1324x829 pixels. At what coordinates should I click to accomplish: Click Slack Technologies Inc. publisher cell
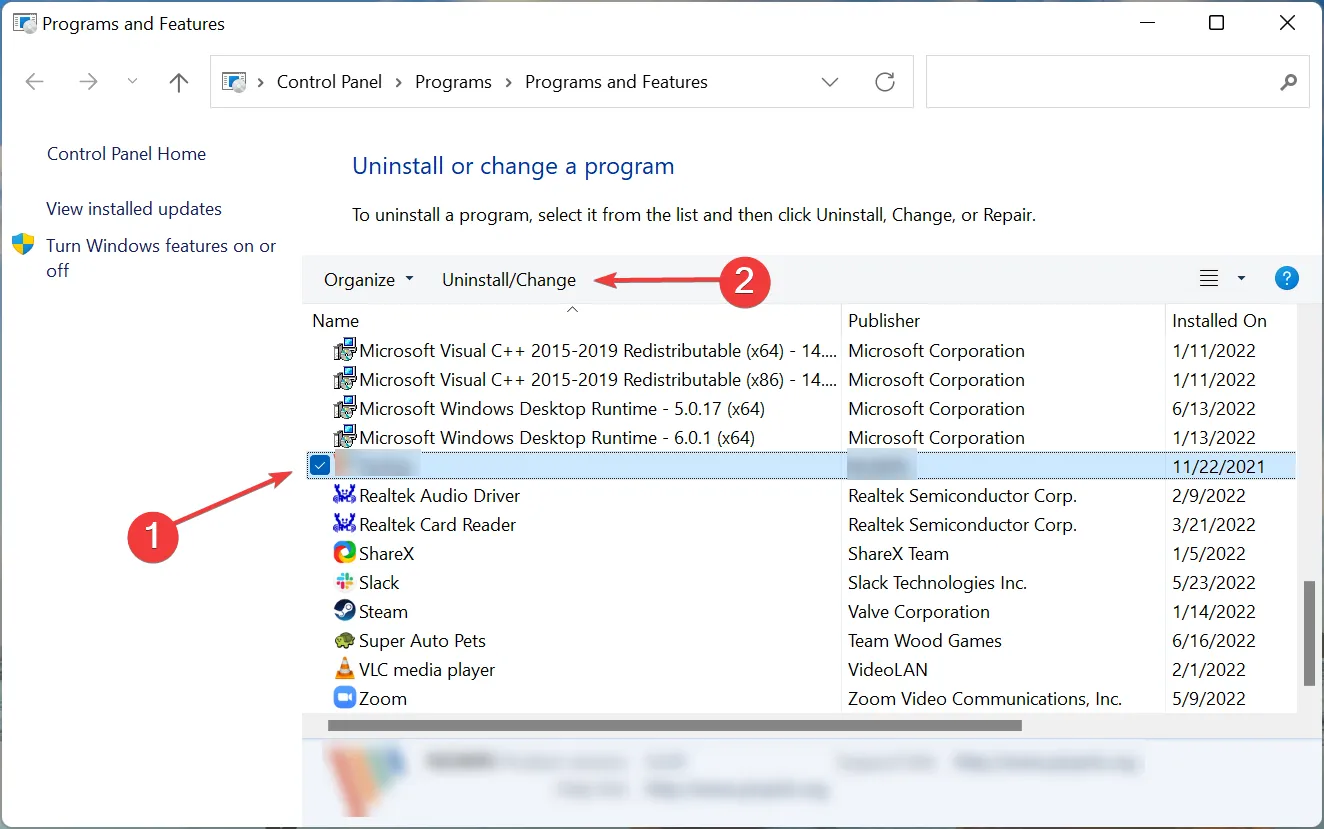tap(938, 583)
